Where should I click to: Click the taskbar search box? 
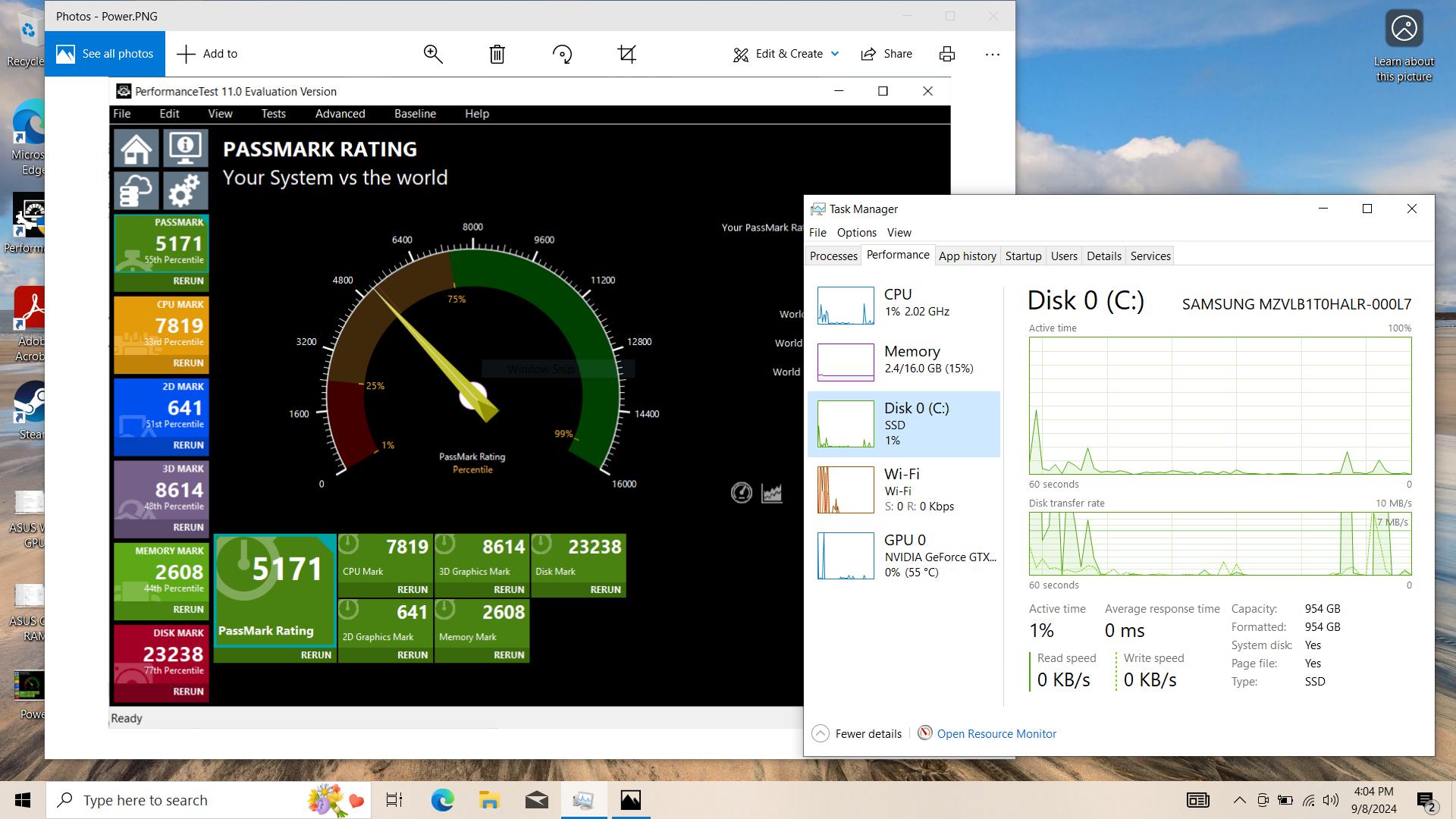click(209, 800)
